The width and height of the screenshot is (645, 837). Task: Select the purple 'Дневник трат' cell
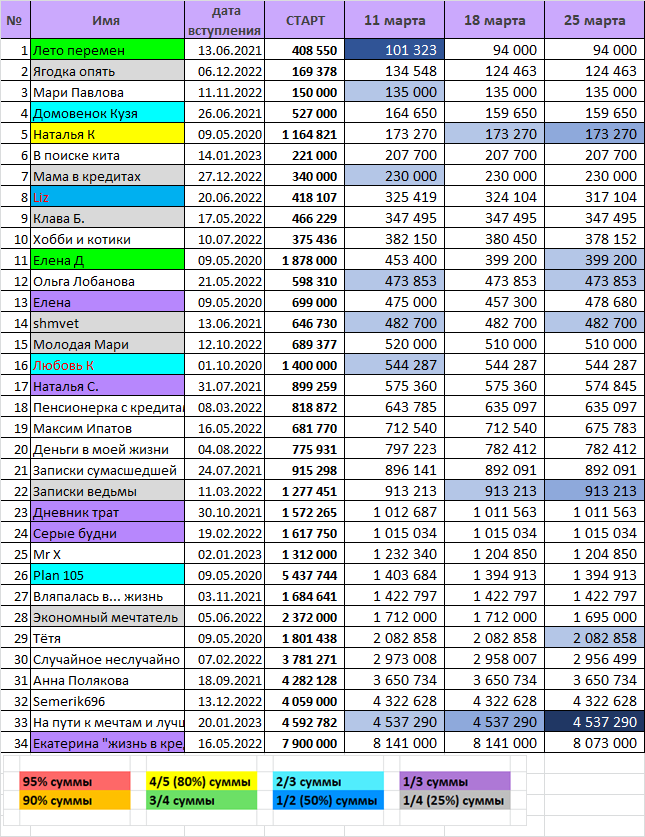[x=107, y=512]
